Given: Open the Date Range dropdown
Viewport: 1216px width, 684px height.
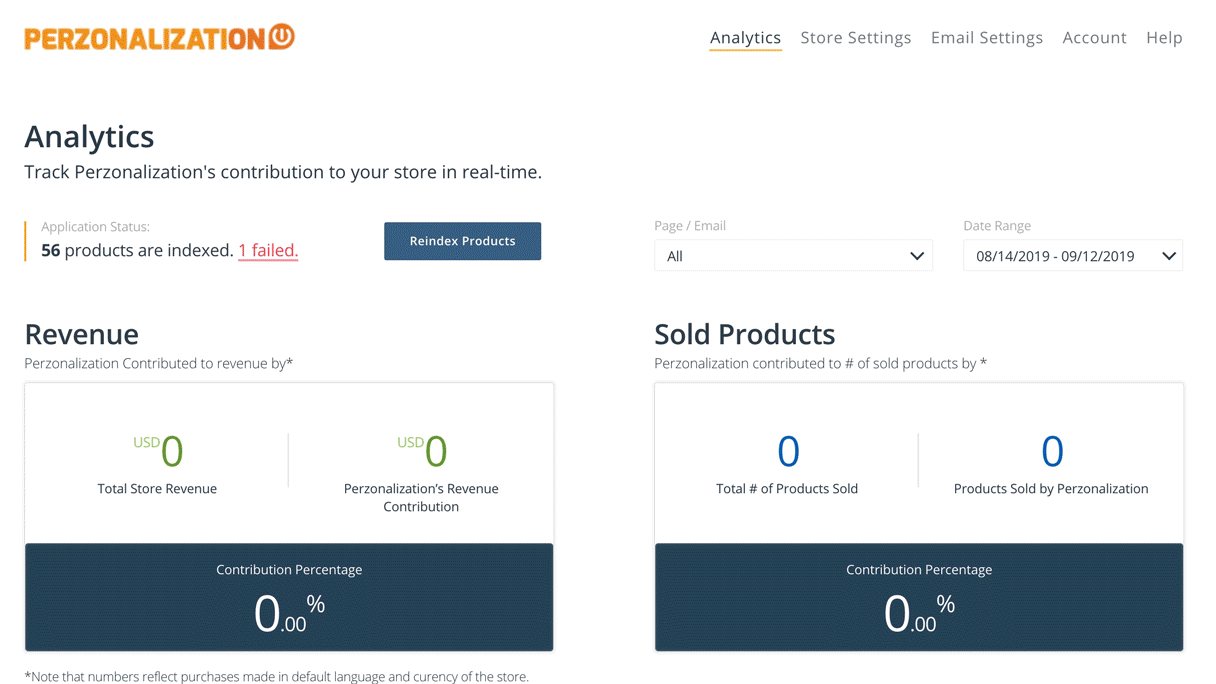Looking at the screenshot, I should (1073, 255).
